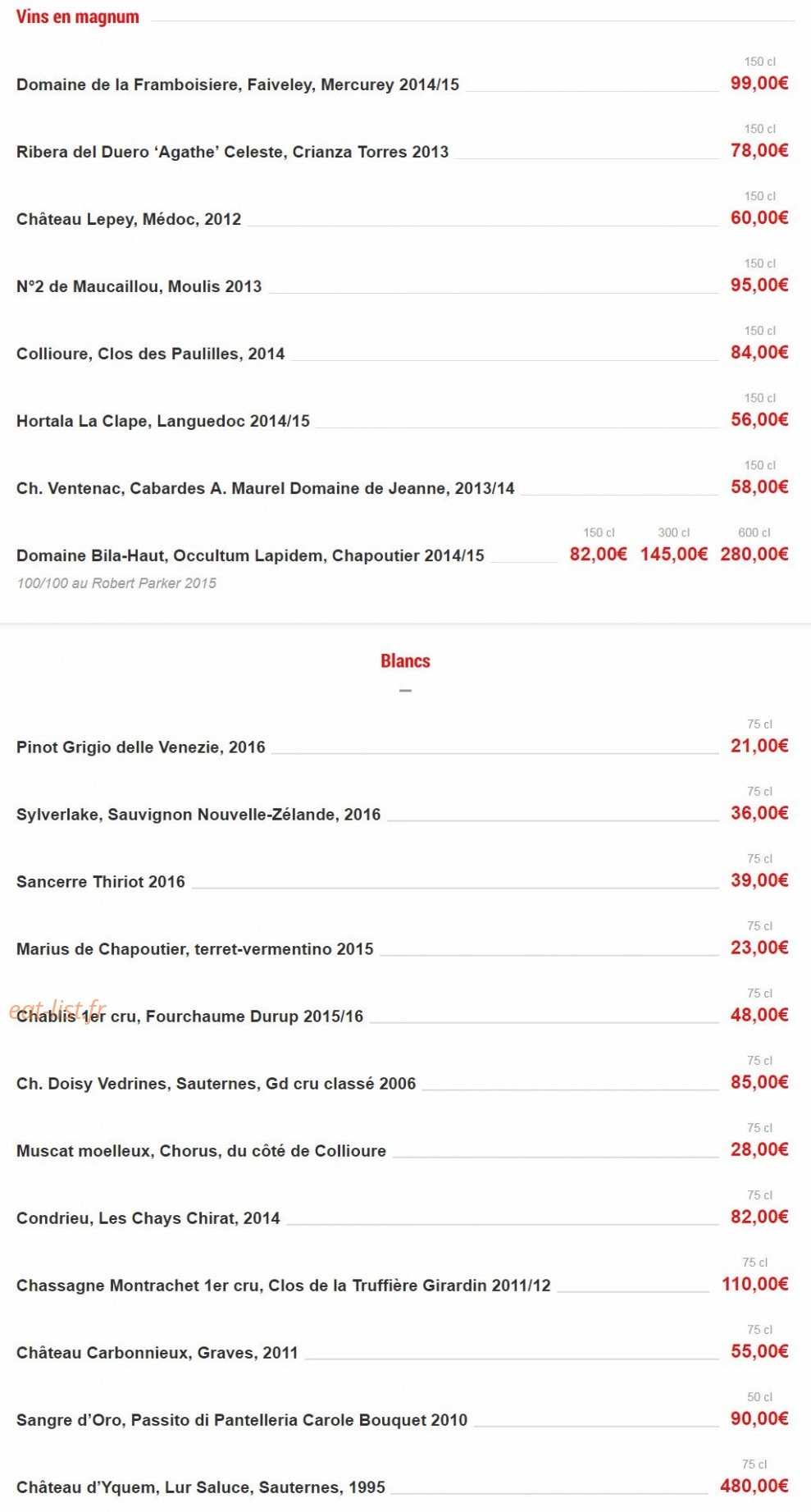Select Collioure, Clos des Paulilles 2014
The height and width of the screenshot is (1512, 811).
(151, 354)
